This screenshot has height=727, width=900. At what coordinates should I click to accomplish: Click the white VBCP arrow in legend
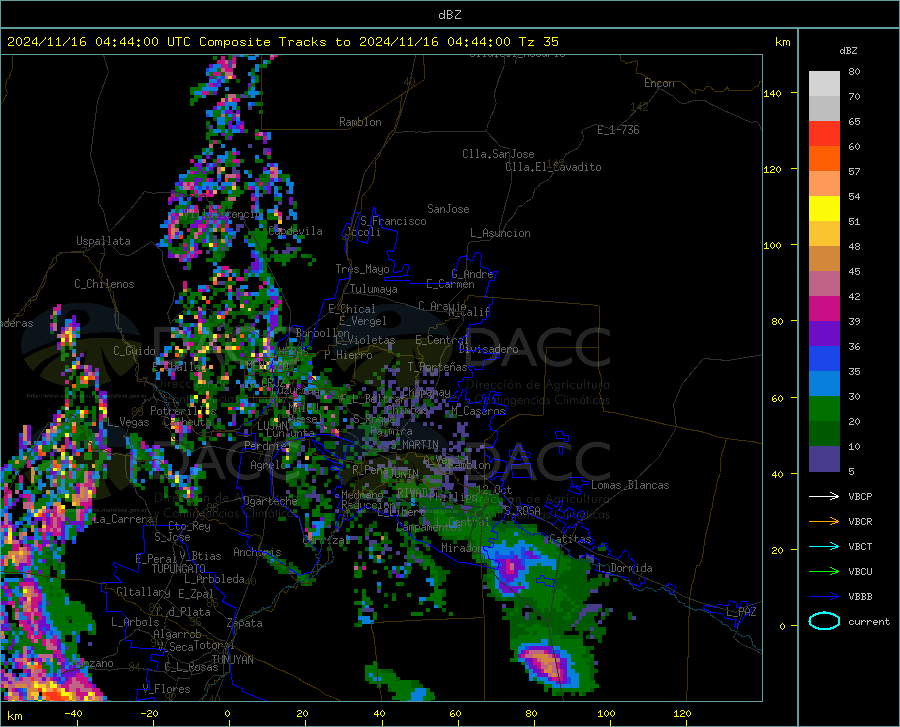824,496
